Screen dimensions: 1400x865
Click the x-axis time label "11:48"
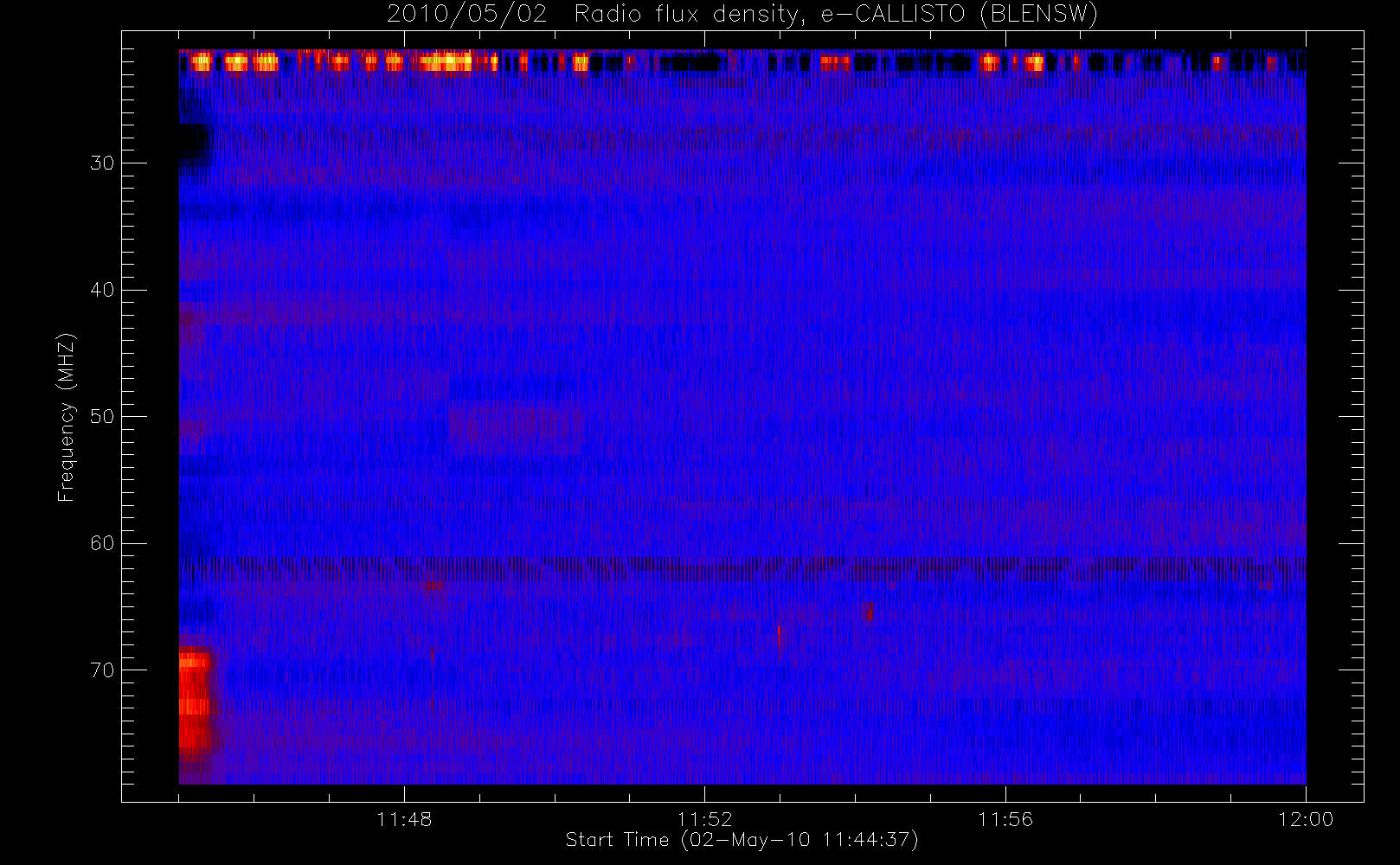pyautogui.click(x=404, y=819)
